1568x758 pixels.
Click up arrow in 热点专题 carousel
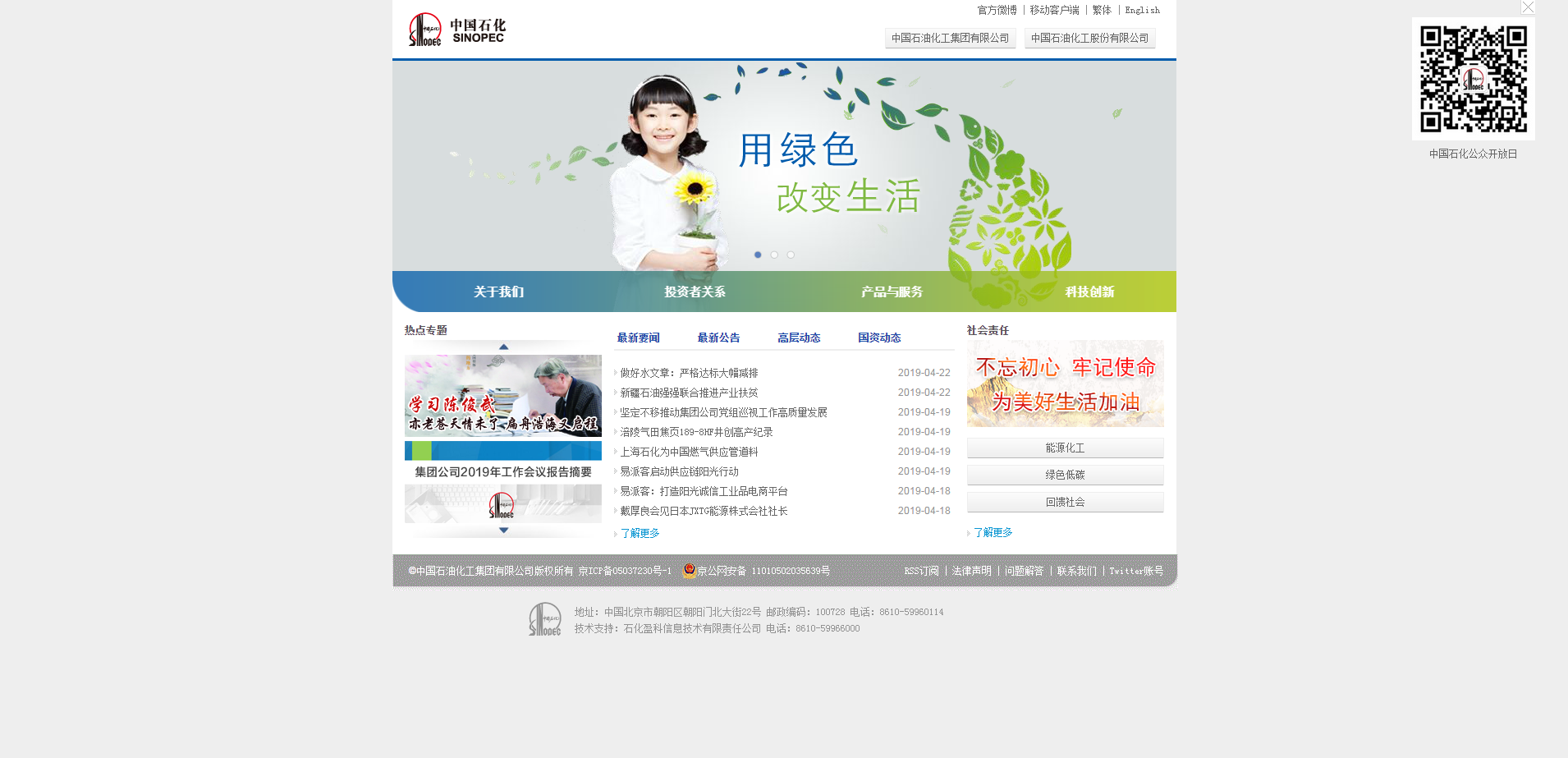pyautogui.click(x=504, y=347)
